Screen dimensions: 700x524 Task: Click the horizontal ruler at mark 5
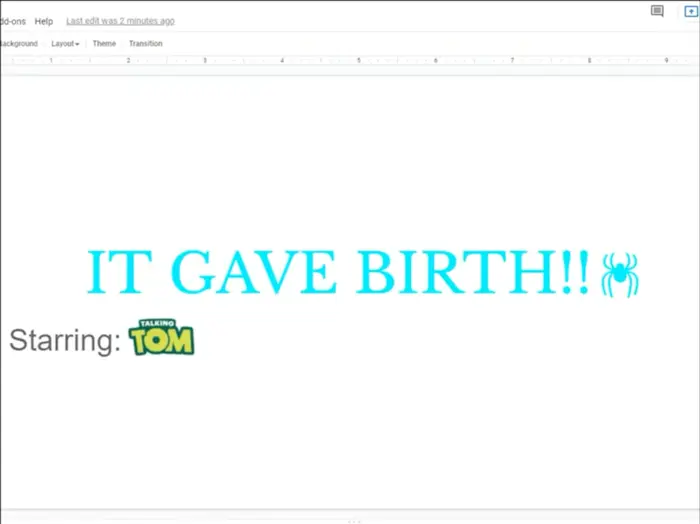358,60
